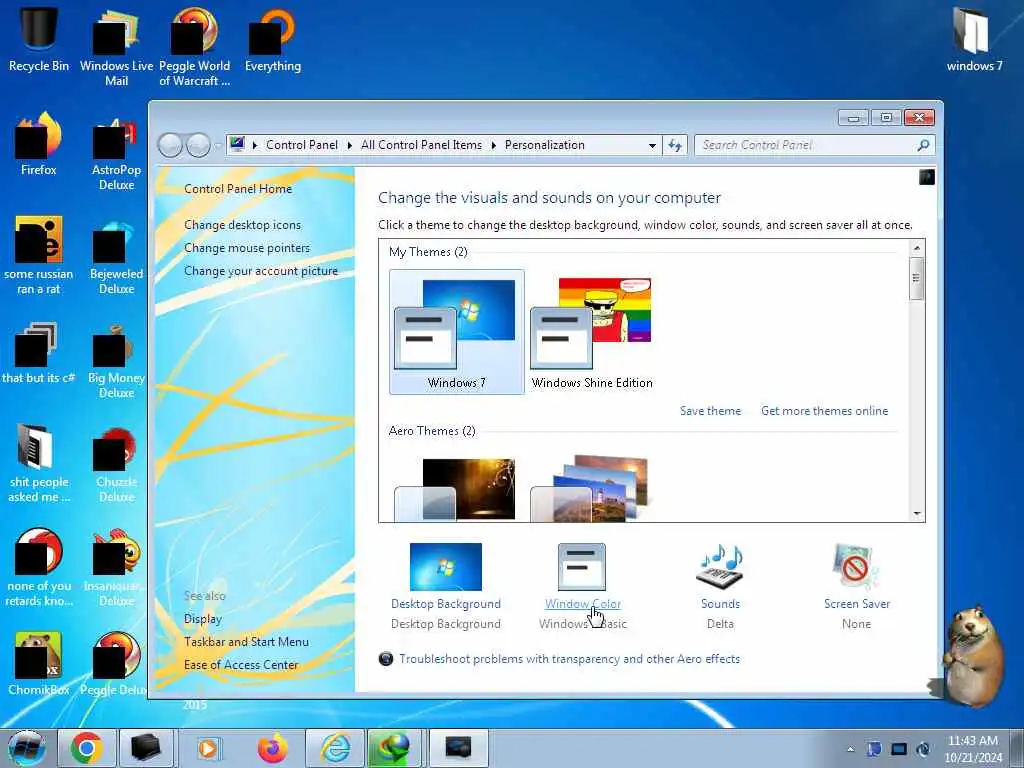Click Change your account picture link
The image size is (1024, 768).
coord(261,271)
